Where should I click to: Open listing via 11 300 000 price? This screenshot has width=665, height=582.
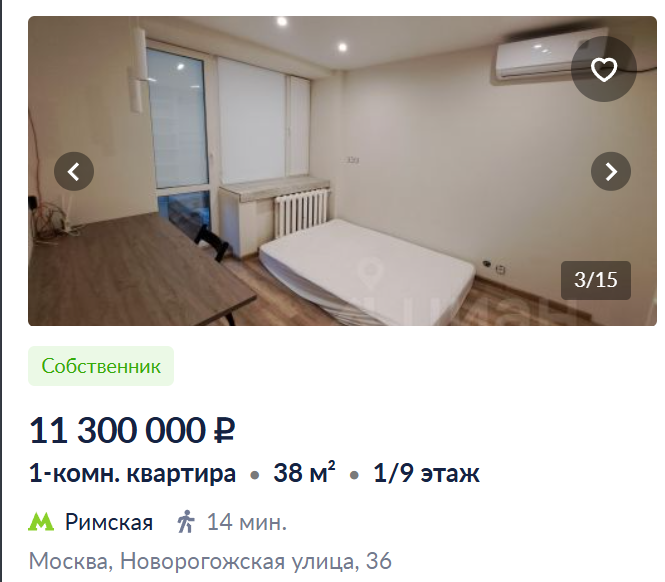117,431
